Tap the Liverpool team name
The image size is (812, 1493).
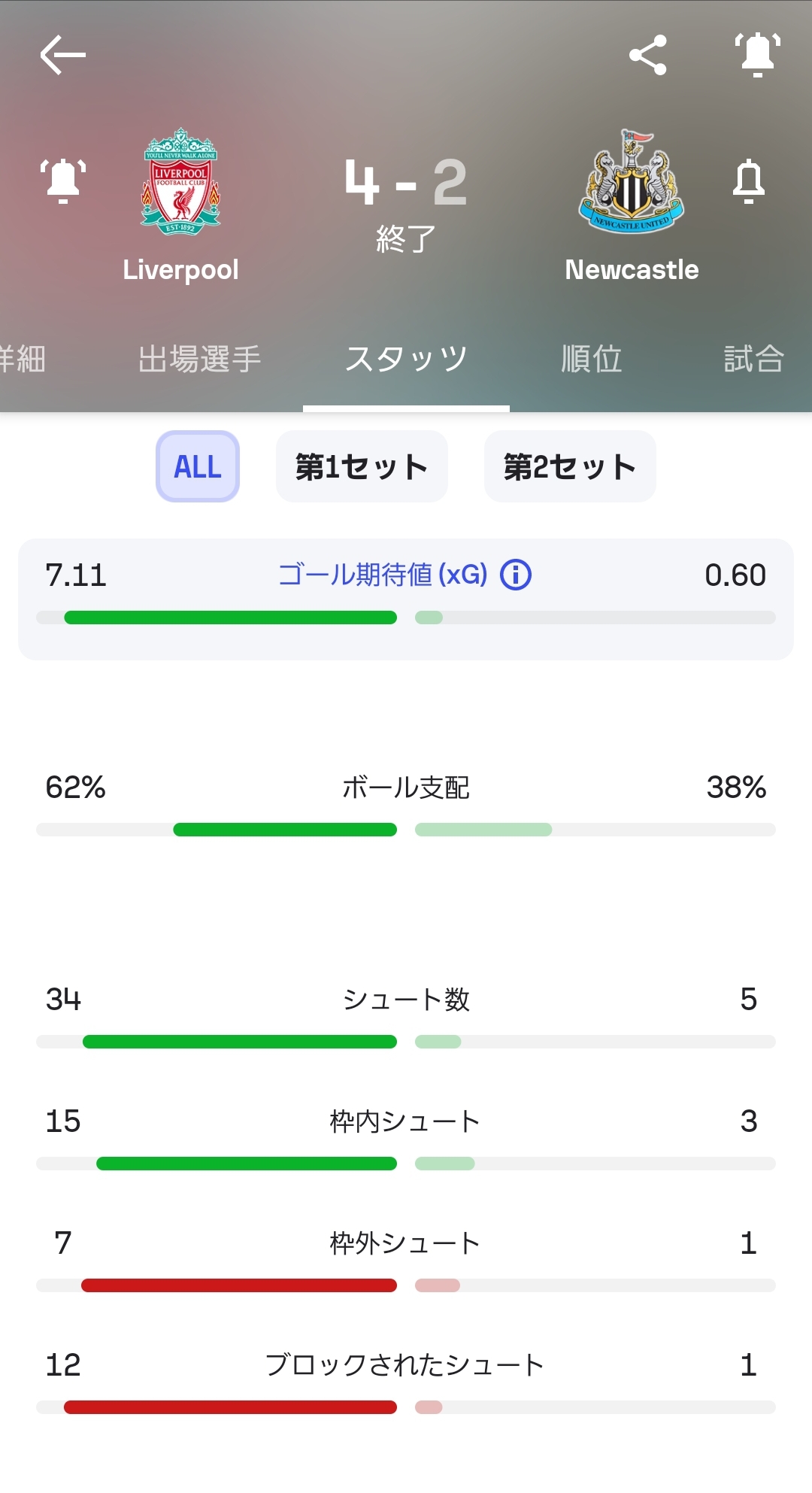coord(180,270)
